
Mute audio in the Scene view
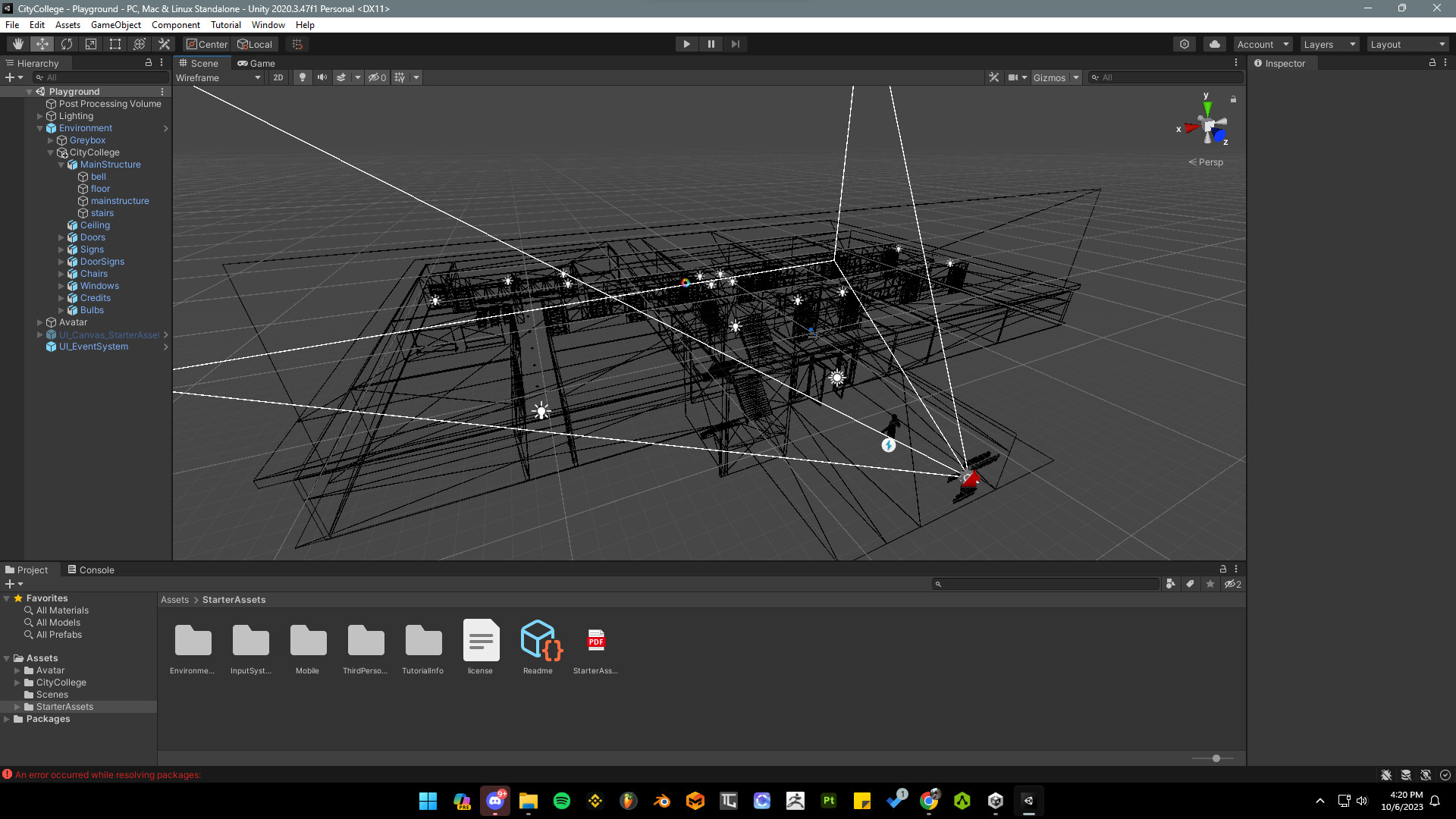point(322,77)
